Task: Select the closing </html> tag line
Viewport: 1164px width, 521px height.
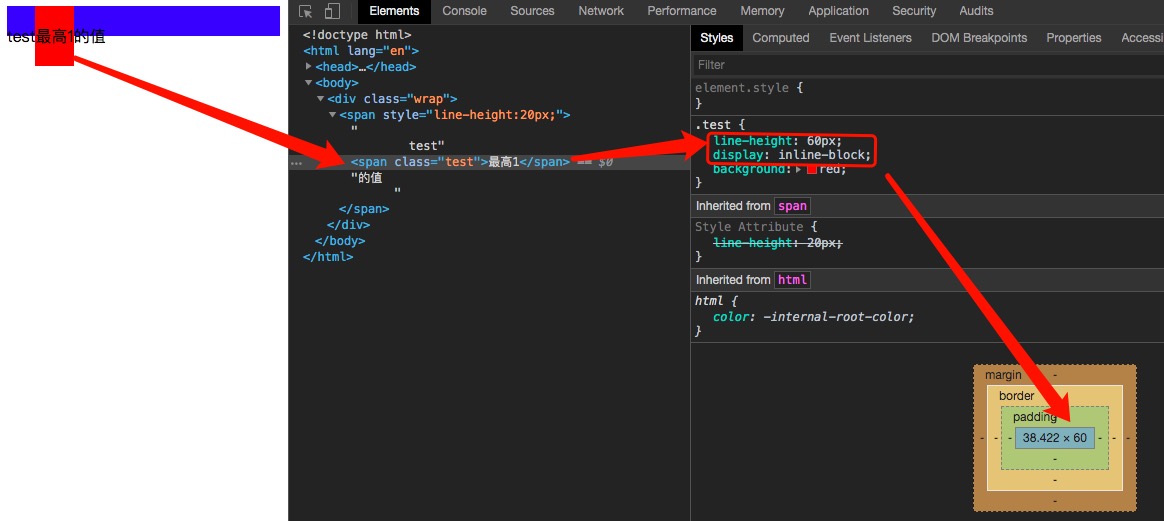Action: coord(328,258)
